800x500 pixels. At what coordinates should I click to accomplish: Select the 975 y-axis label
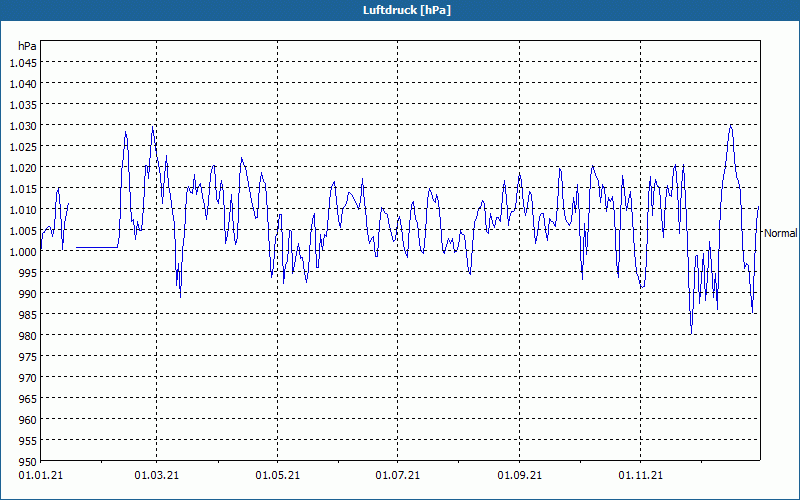(28, 357)
